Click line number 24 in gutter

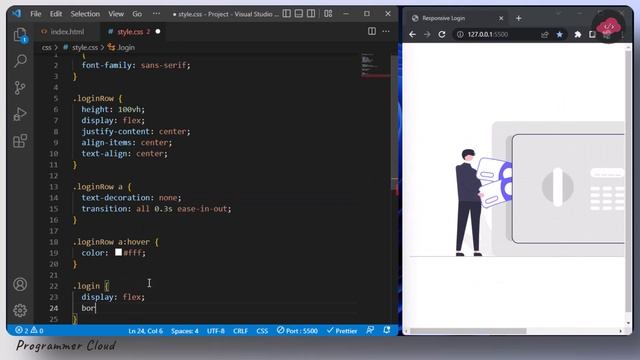pyautogui.click(x=54, y=308)
